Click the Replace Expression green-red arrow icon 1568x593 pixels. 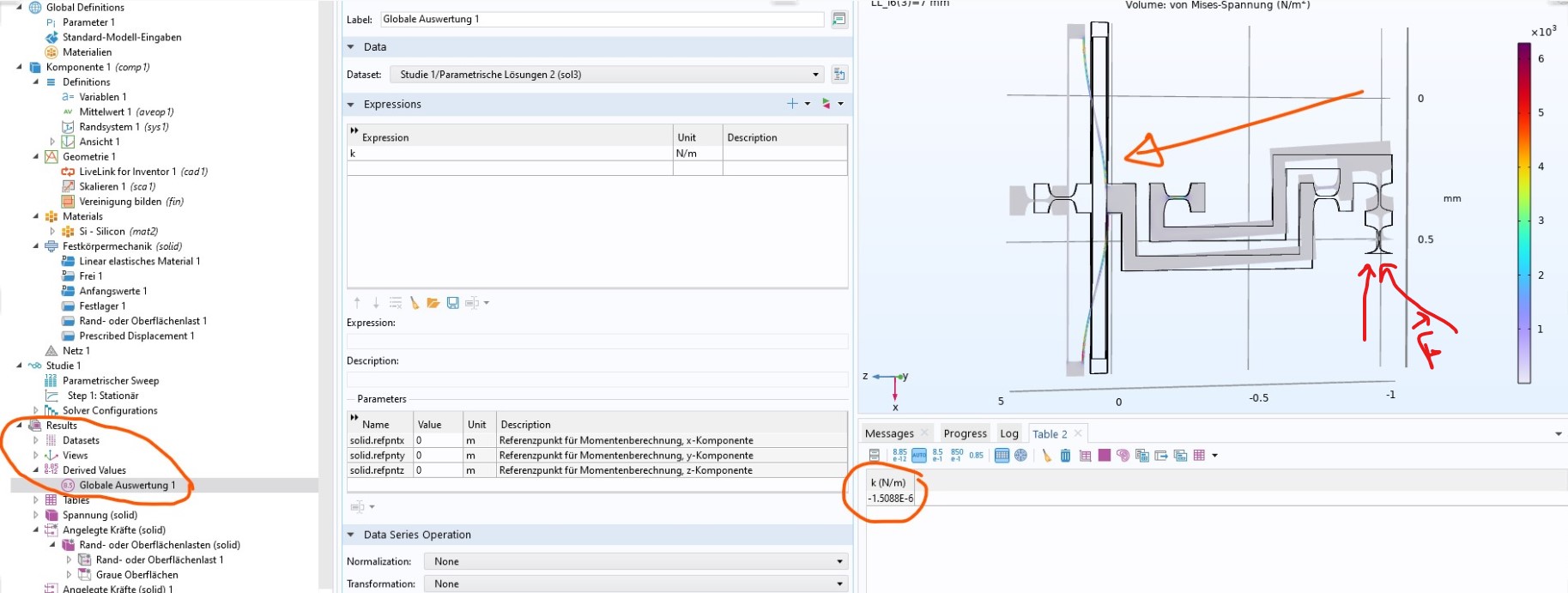pos(826,104)
